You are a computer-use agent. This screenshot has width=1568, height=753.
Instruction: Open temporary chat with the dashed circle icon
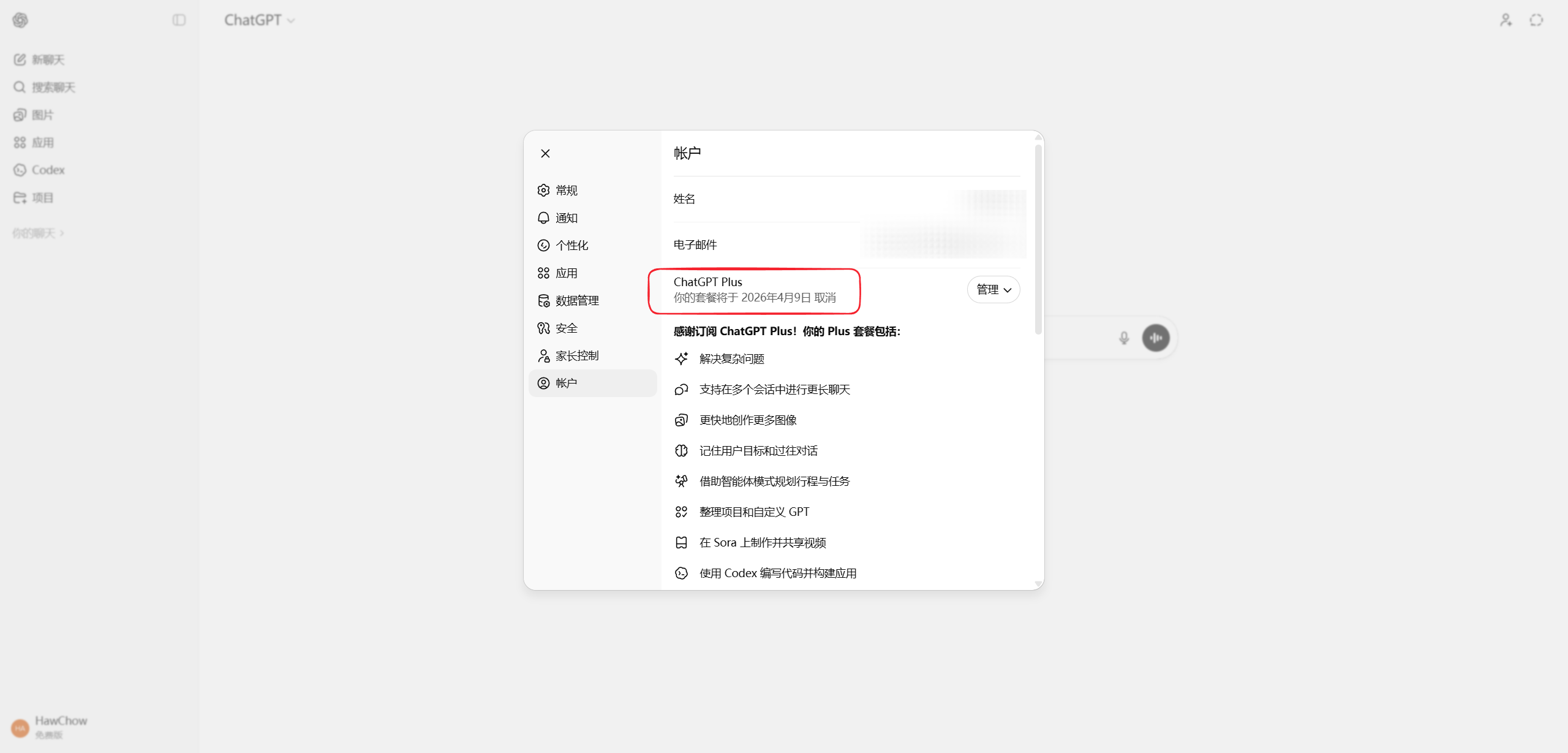point(1536,20)
